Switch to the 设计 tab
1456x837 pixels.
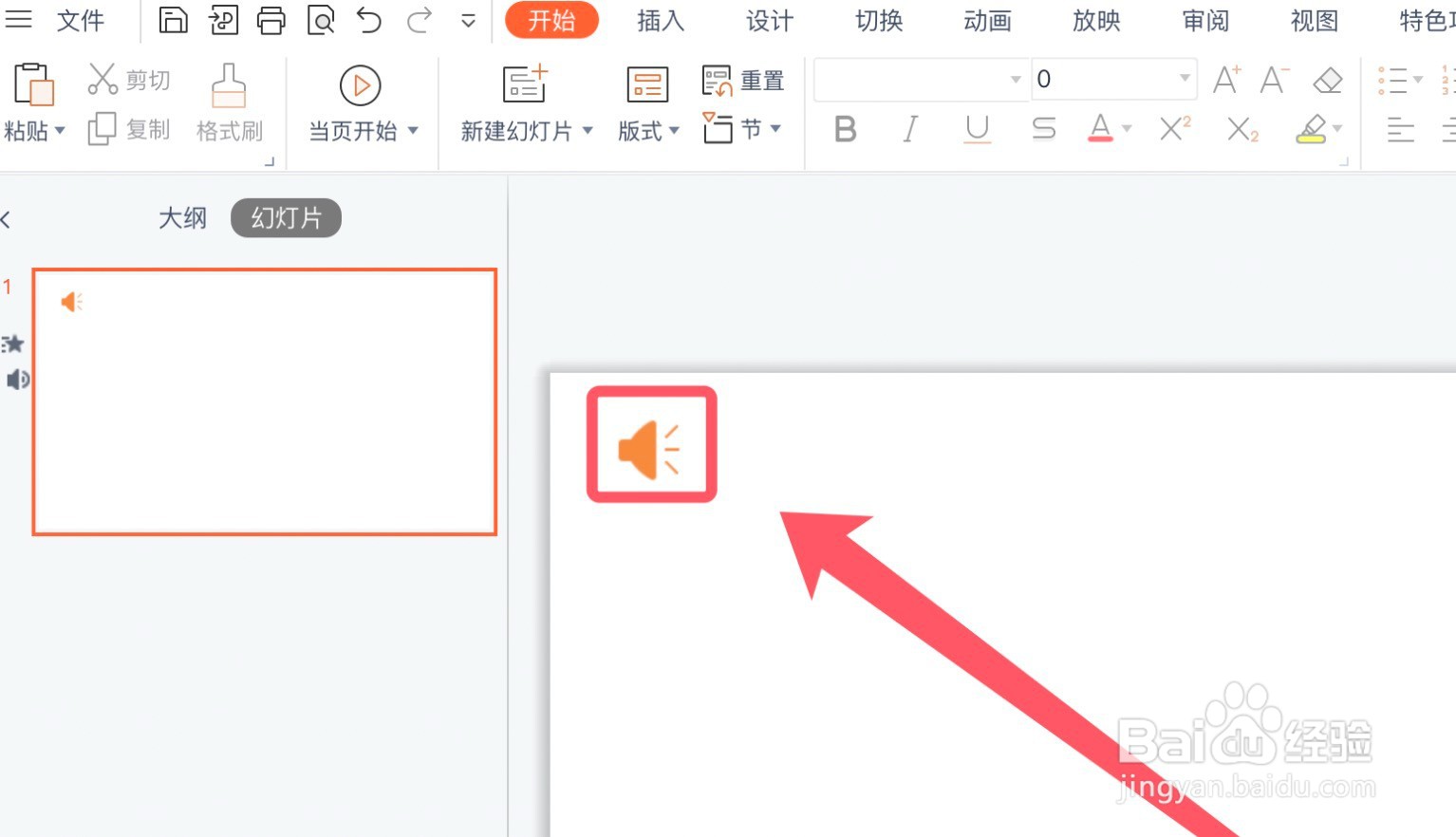click(x=769, y=21)
